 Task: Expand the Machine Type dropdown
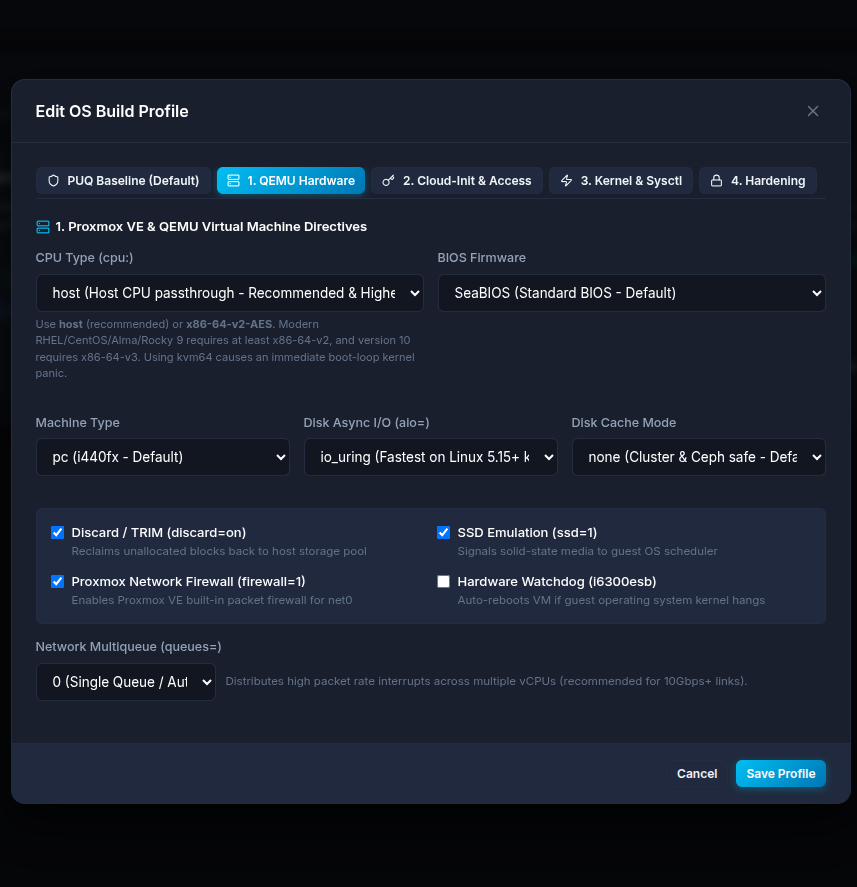tap(162, 457)
